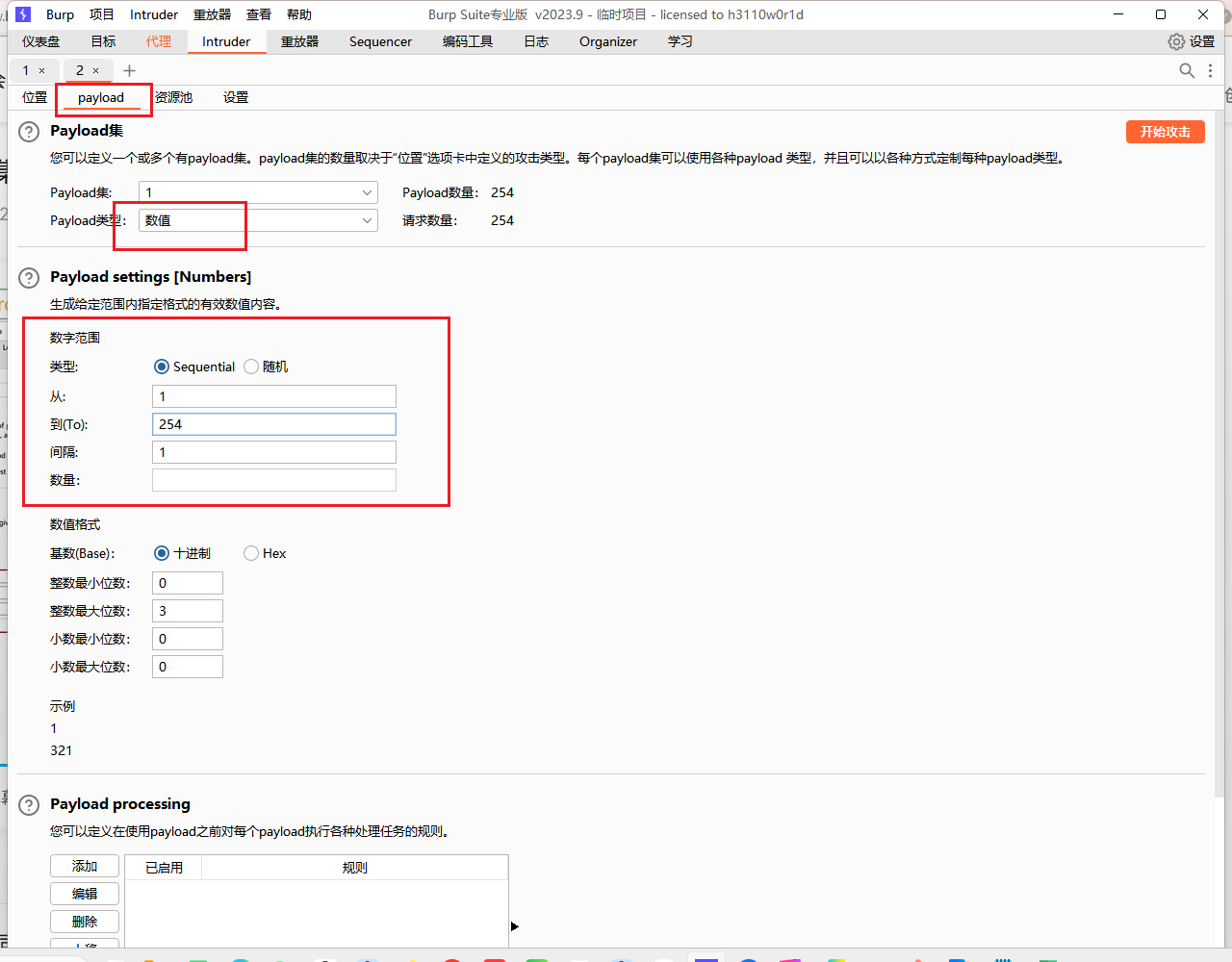Click the 间隔 step field

[x=274, y=452]
